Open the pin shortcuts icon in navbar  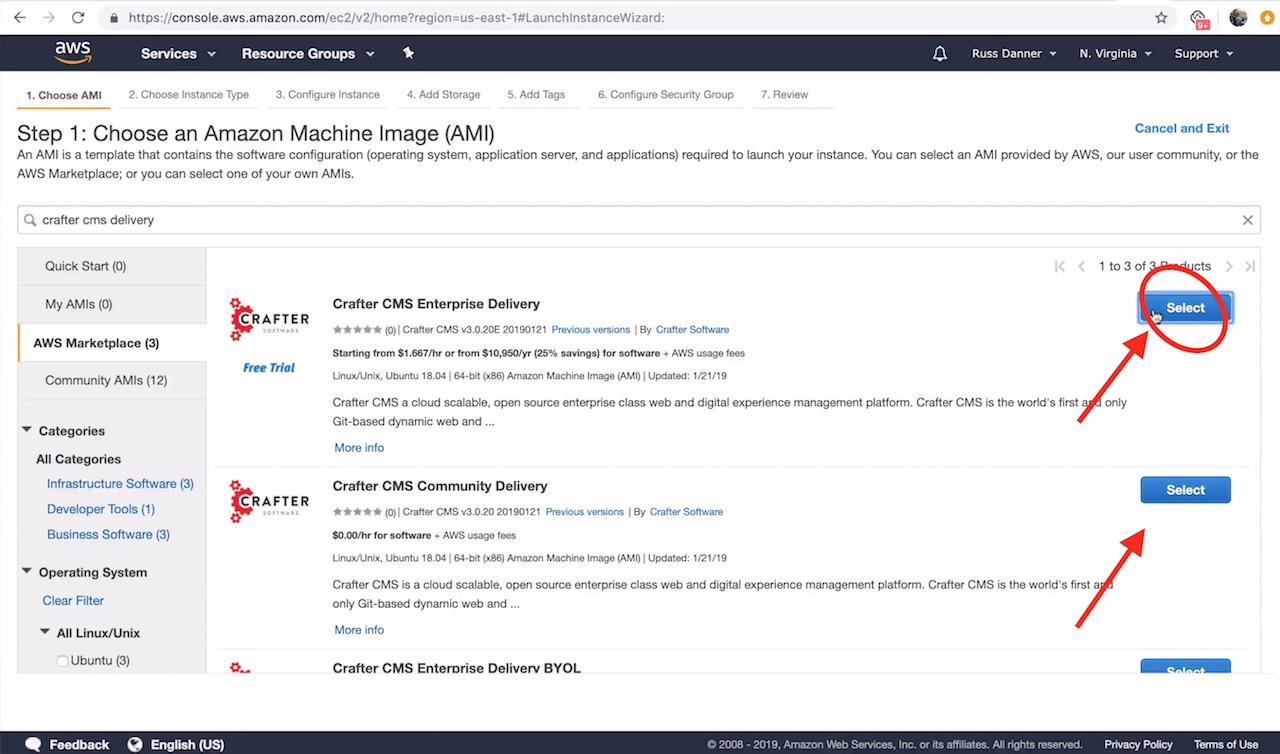pyautogui.click(x=408, y=53)
